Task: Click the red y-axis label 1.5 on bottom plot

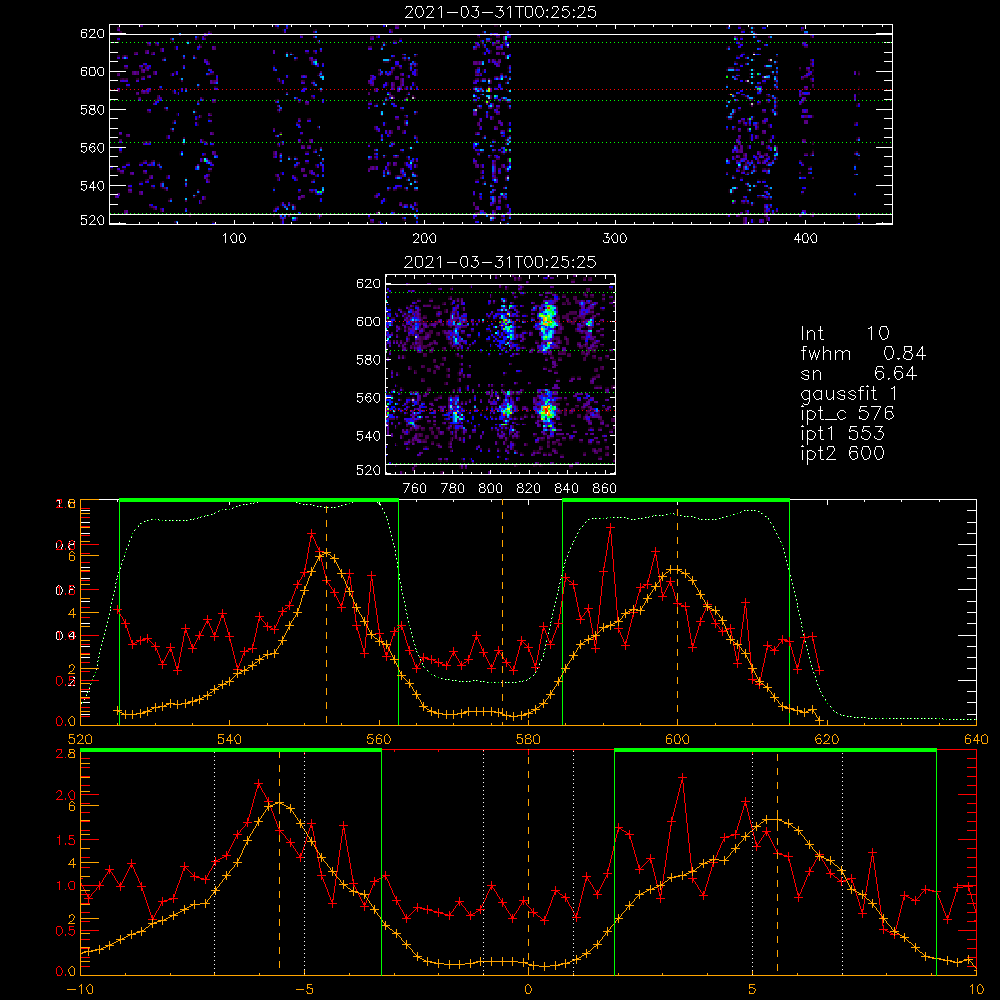Action: click(66, 840)
